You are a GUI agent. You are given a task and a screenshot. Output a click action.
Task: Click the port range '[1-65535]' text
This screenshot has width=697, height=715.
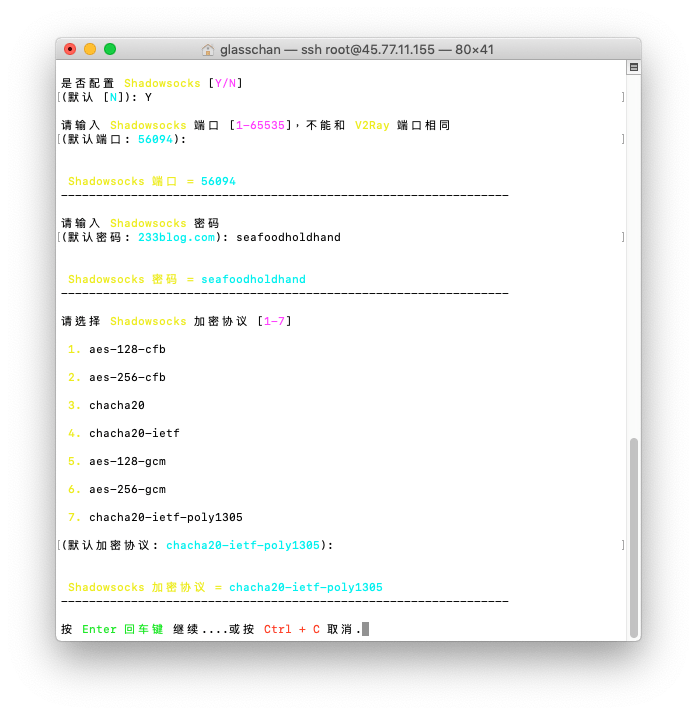tap(260, 125)
